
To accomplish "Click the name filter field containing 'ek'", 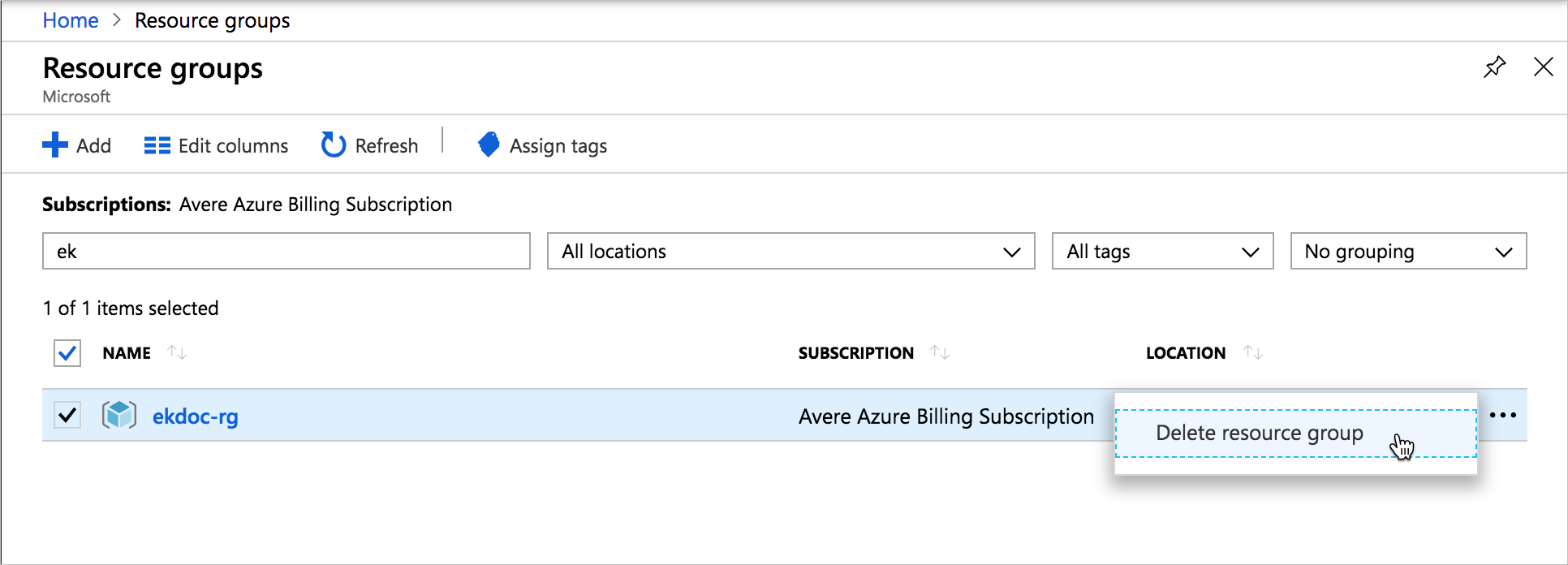I will click(286, 252).
